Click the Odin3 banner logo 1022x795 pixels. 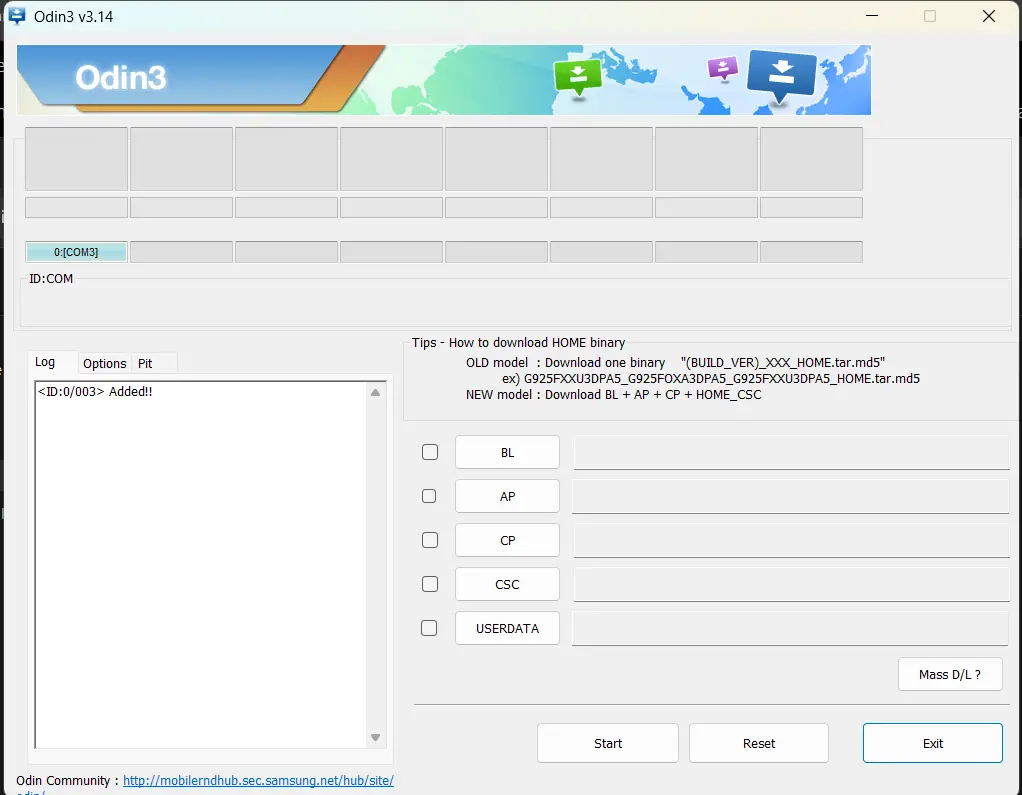pyautogui.click(x=121, y=78)
